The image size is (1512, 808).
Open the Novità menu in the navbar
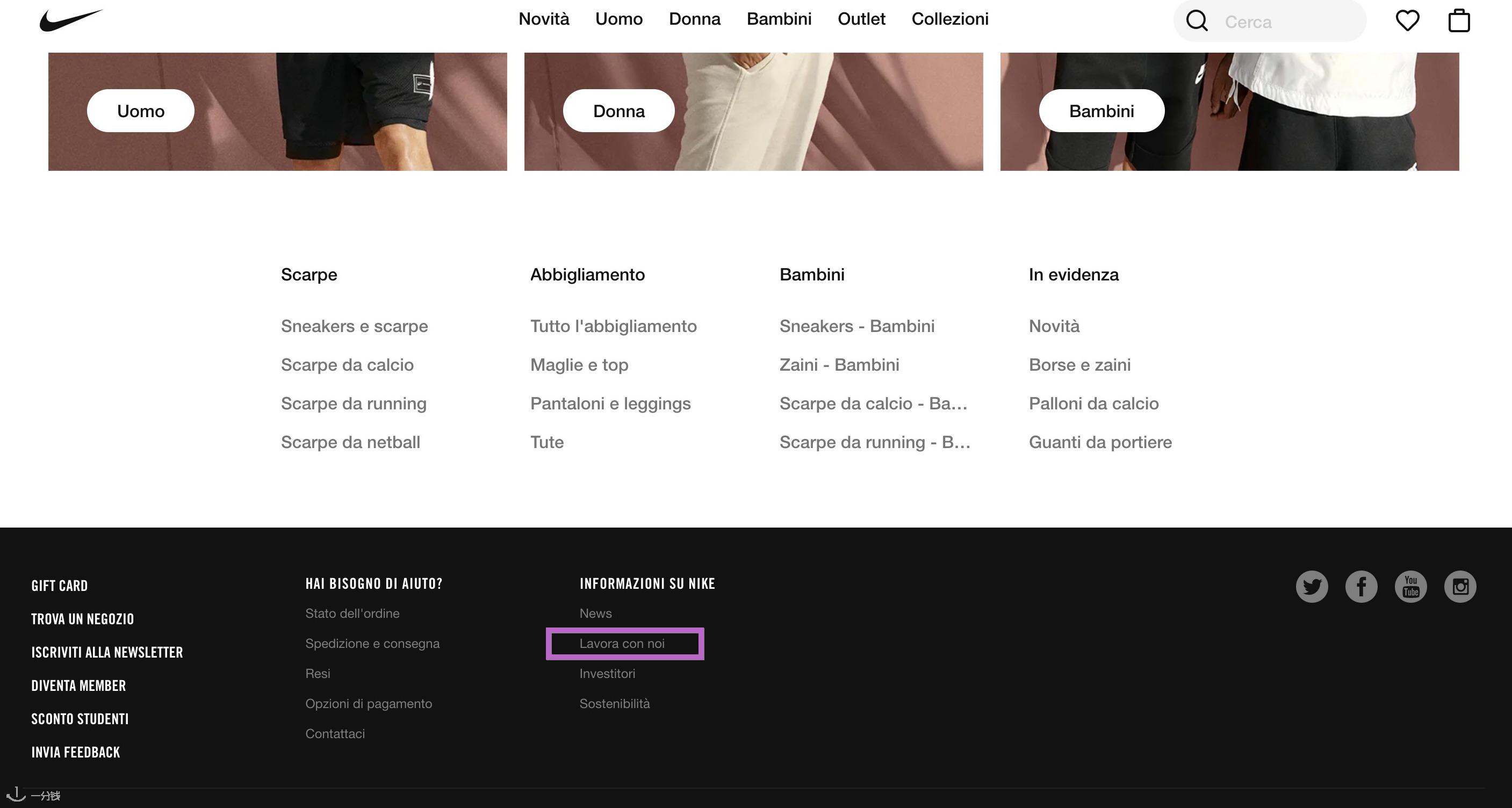pos(544,19)
